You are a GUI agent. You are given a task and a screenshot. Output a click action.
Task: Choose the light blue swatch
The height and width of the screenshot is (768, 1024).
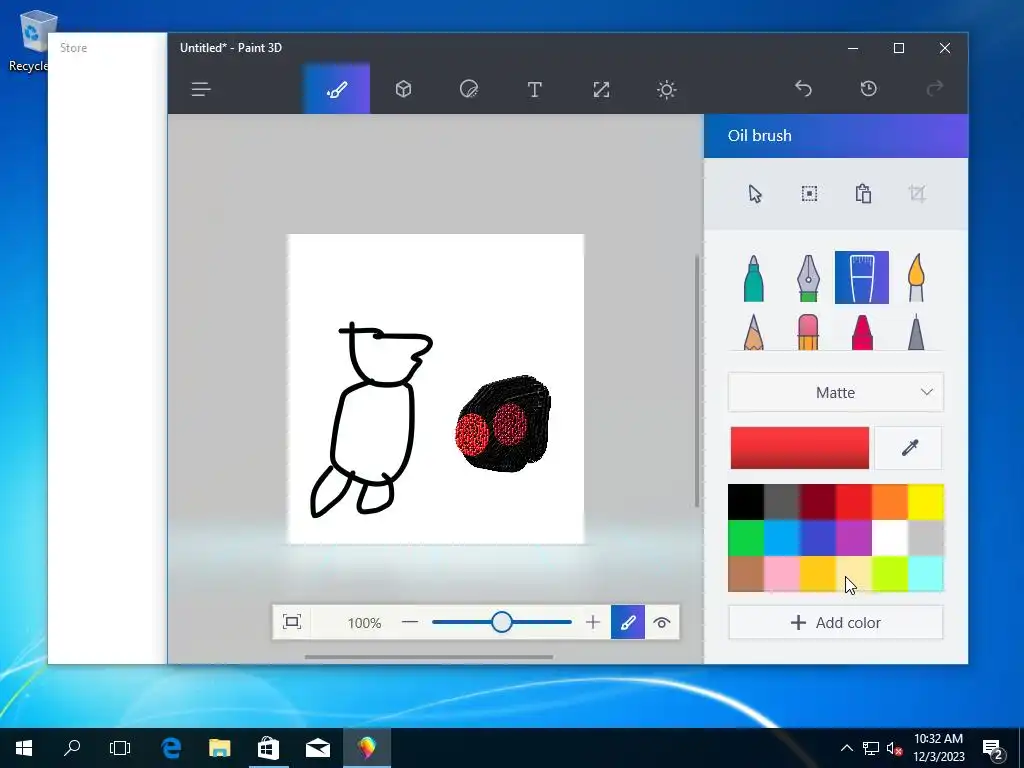[782, 538]
